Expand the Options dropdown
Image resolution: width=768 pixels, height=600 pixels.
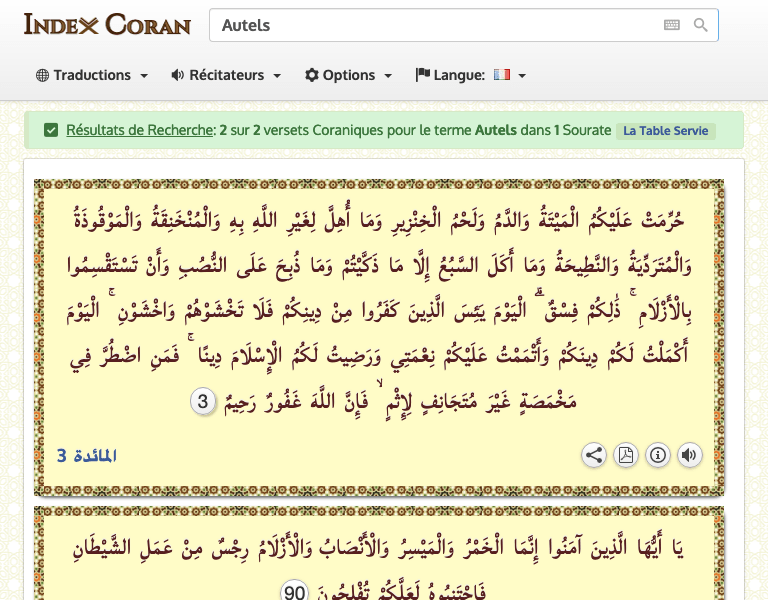348,75
